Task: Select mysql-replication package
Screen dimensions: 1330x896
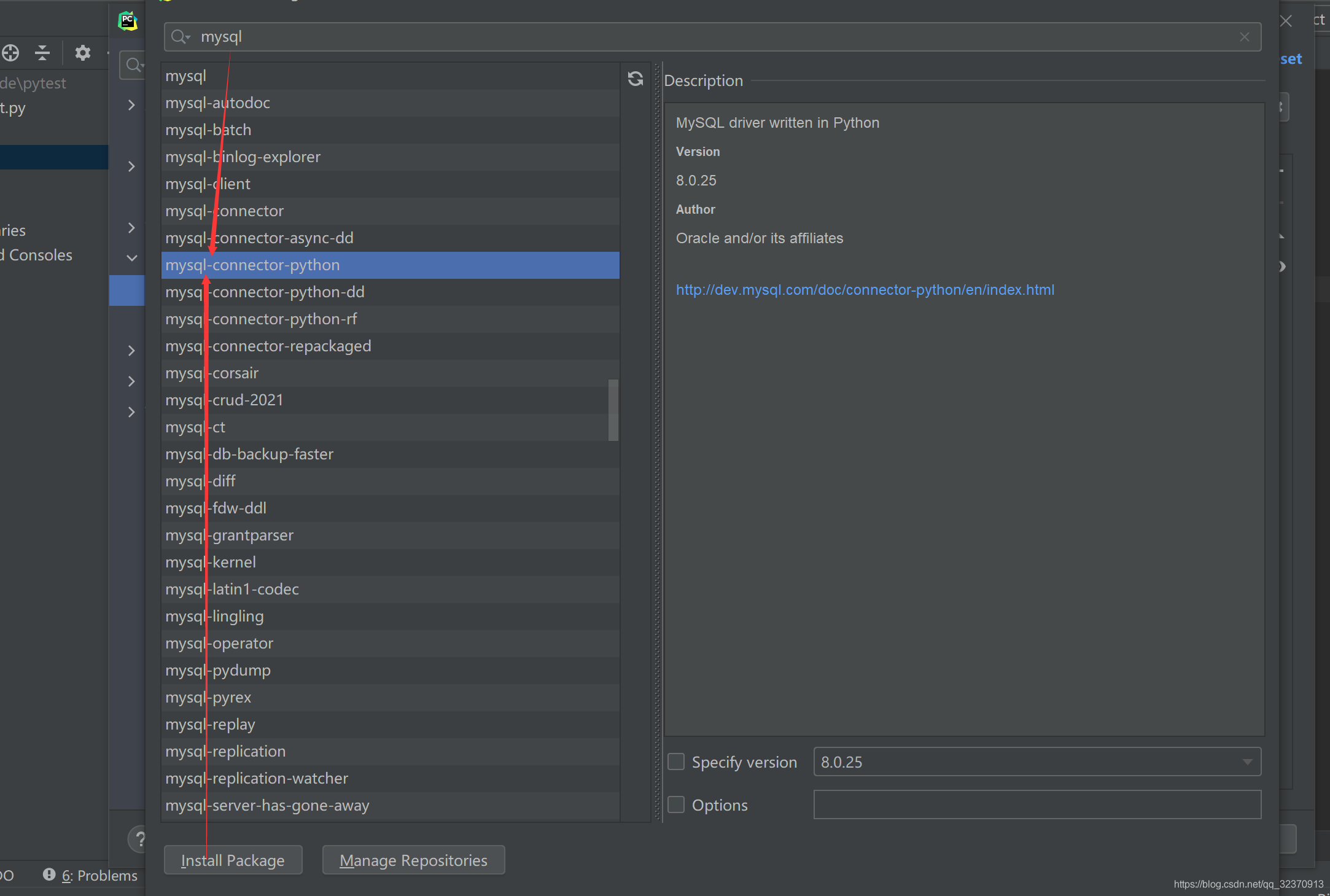Action: click(391, 752)
